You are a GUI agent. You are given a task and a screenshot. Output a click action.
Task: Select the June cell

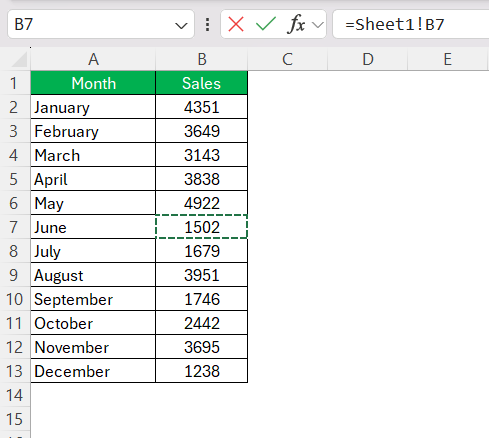(93, 227)
